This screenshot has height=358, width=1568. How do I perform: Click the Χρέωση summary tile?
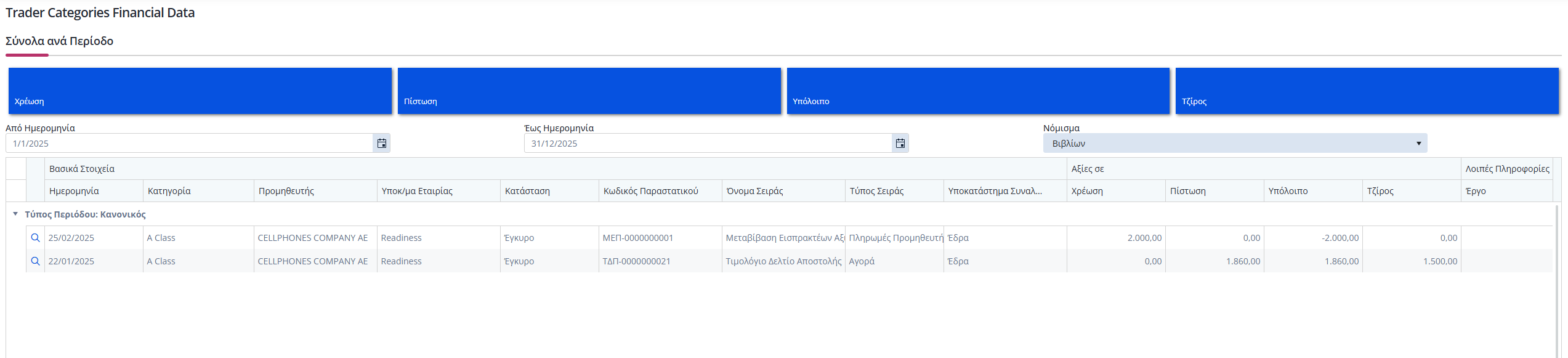pos(200,91)
